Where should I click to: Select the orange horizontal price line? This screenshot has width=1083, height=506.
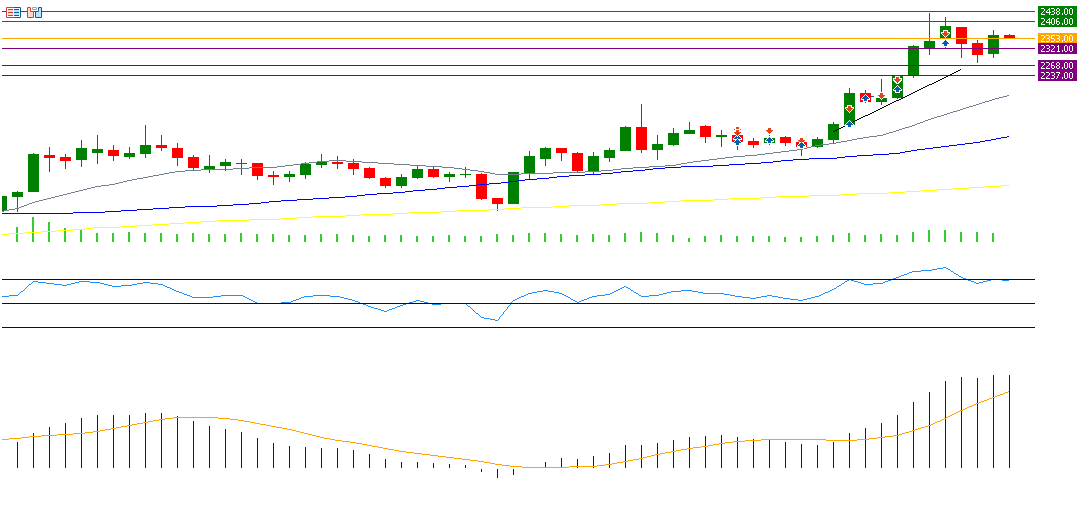click(x=500, y=38)
